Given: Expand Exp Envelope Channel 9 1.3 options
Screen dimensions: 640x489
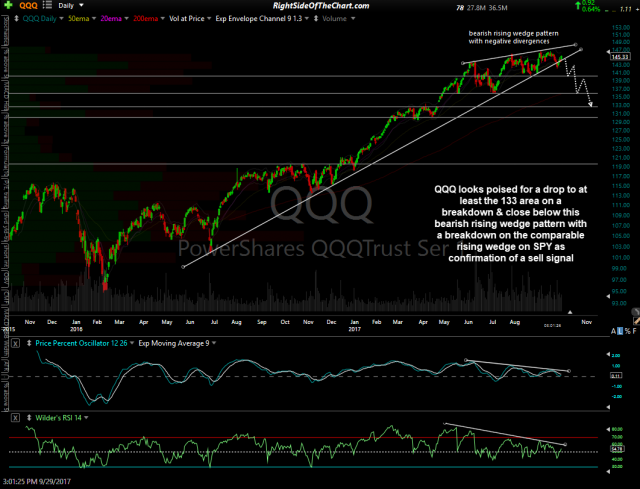Looking at the screenshot, I should pos(307,18).
